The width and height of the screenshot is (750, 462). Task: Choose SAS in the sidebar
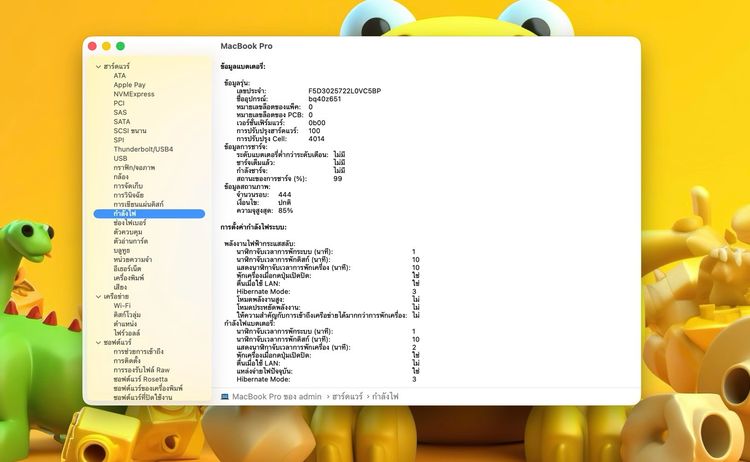coord(120,112)
